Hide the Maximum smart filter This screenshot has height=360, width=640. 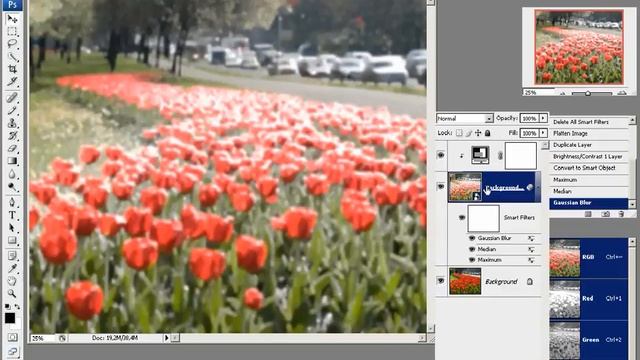pyautogui.click(x=472, y=260)
